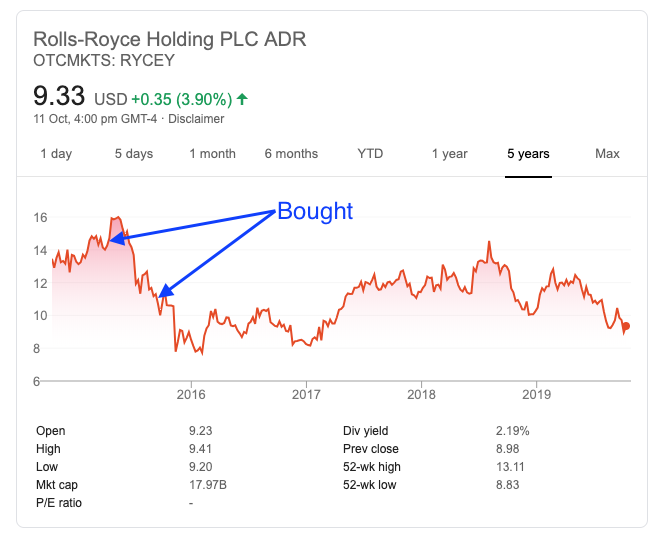Click the 16 y-axis label

[40, 218]
